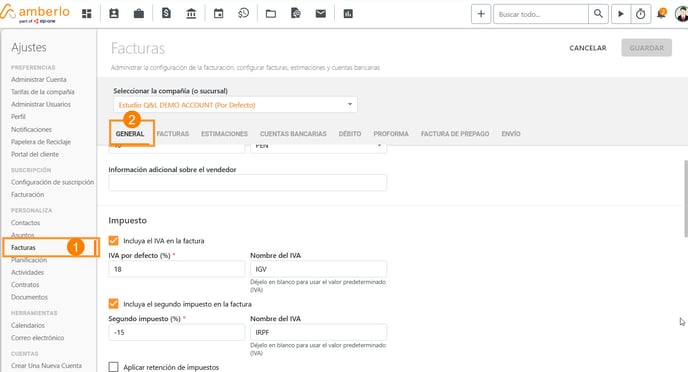This screenshot has width=688, height=372.
Task: Switch to the CUENTAS BANCARIAS tab
Action: (293, 134)
